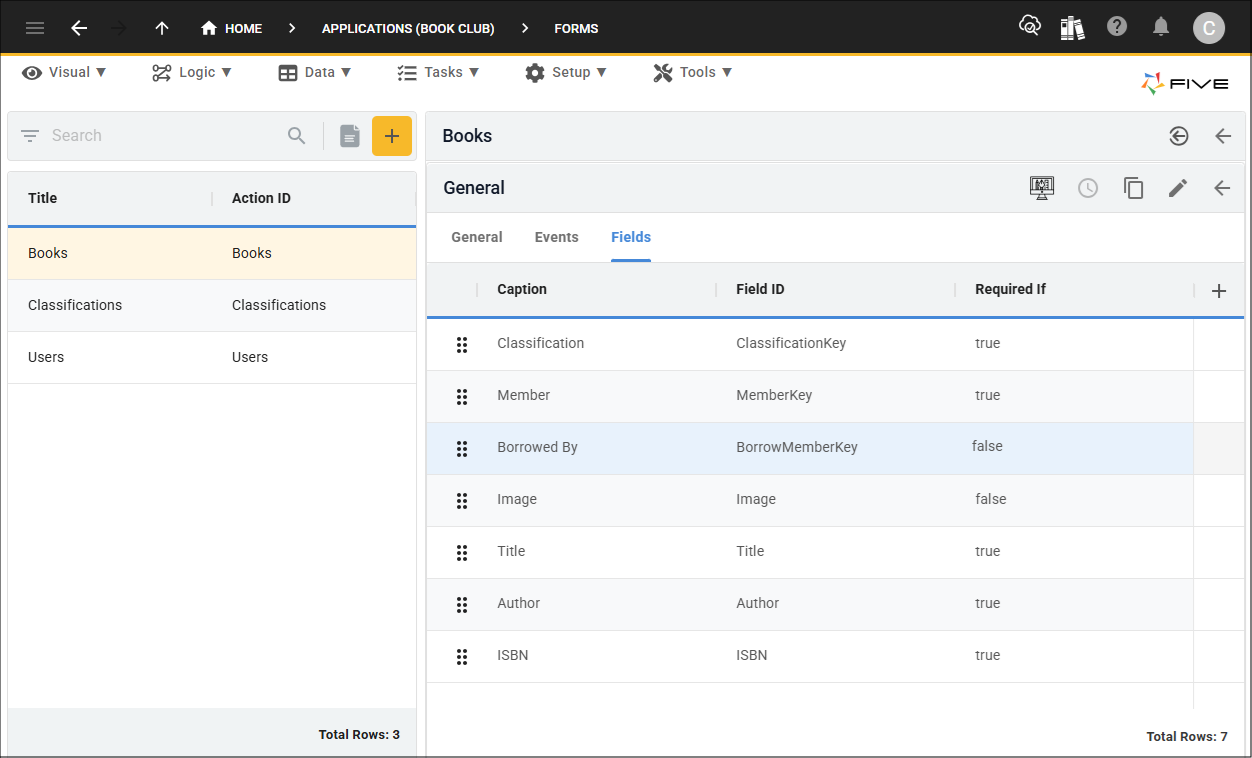The image size is (1252, 758).
Task: Click the drag handle on the Member row
Action: [462, 397]
